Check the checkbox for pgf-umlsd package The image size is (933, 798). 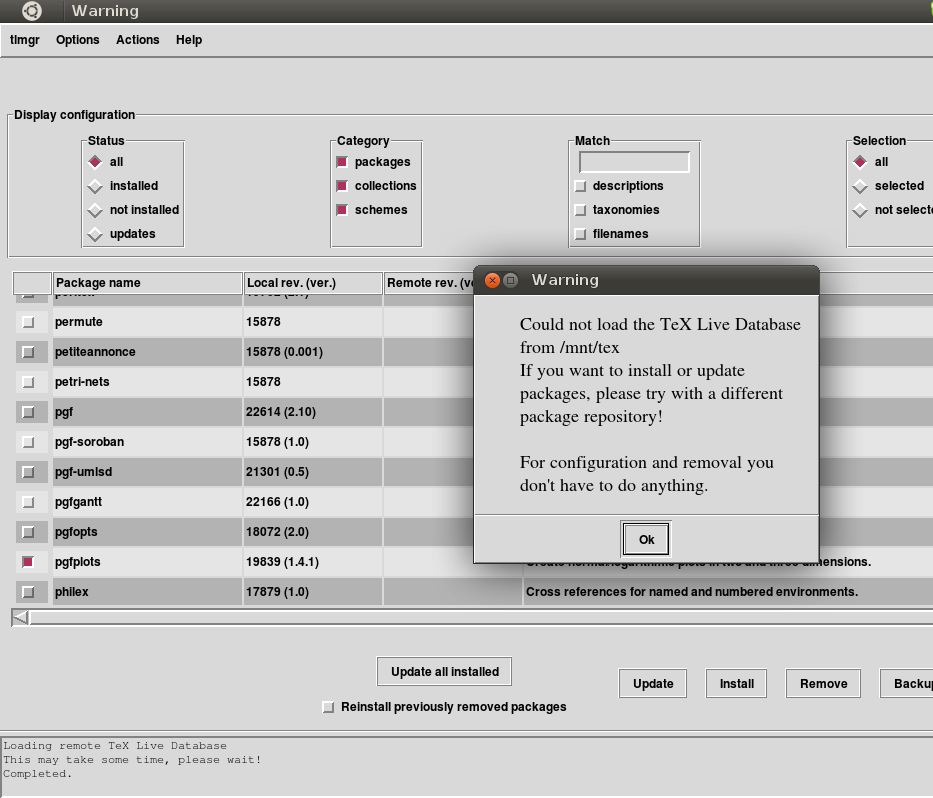28,472
